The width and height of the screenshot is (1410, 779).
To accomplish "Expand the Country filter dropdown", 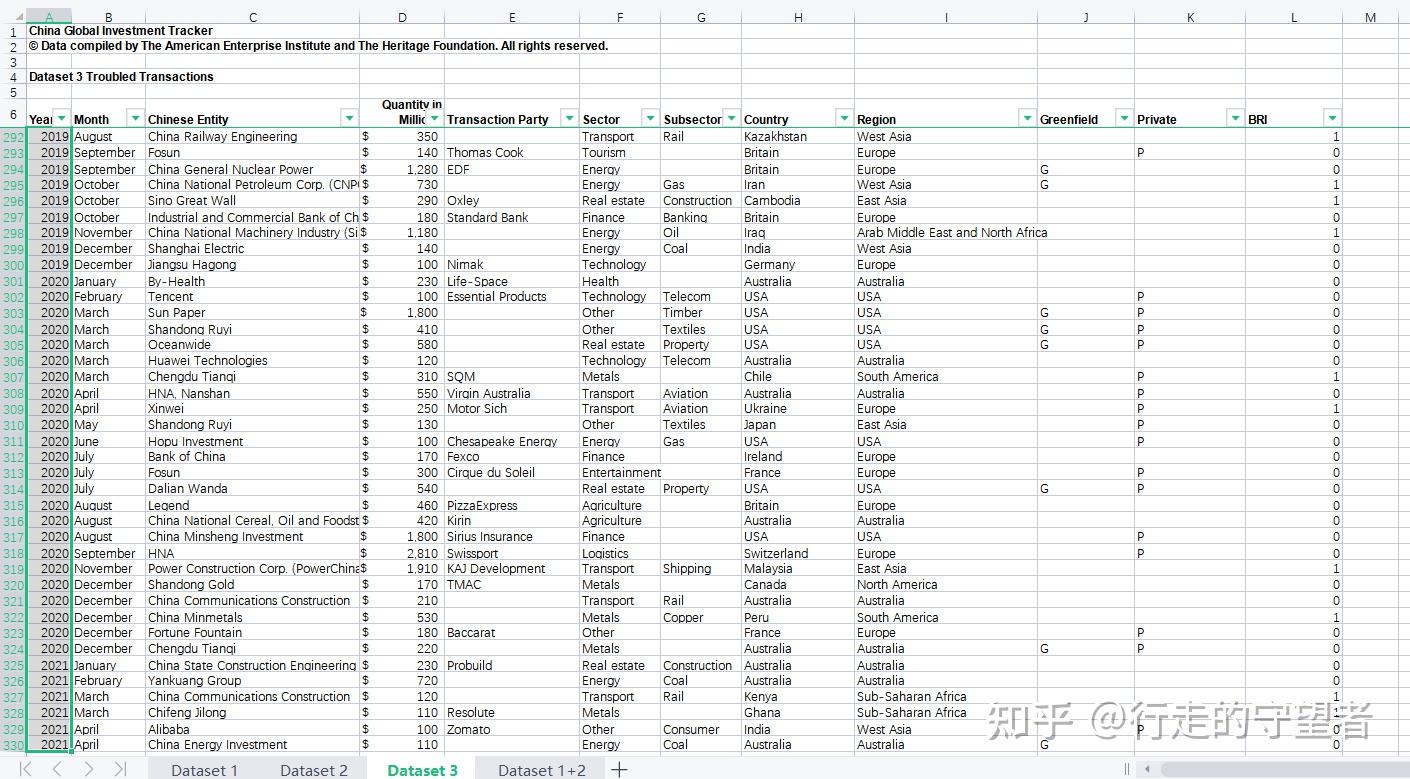I will point(844,118).
